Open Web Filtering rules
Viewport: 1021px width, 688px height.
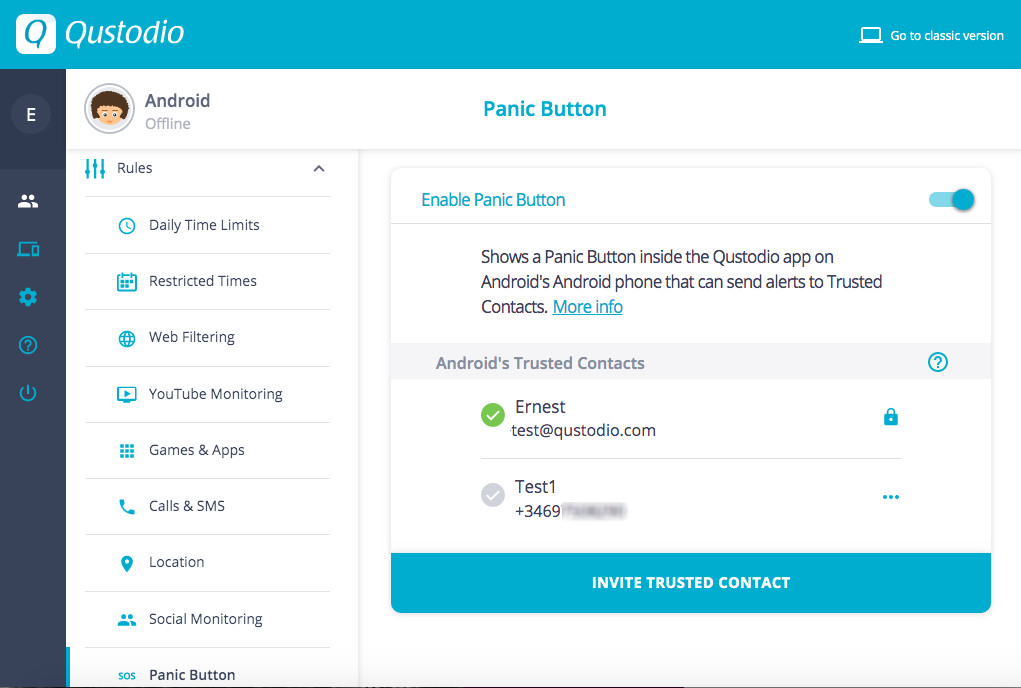207,338
